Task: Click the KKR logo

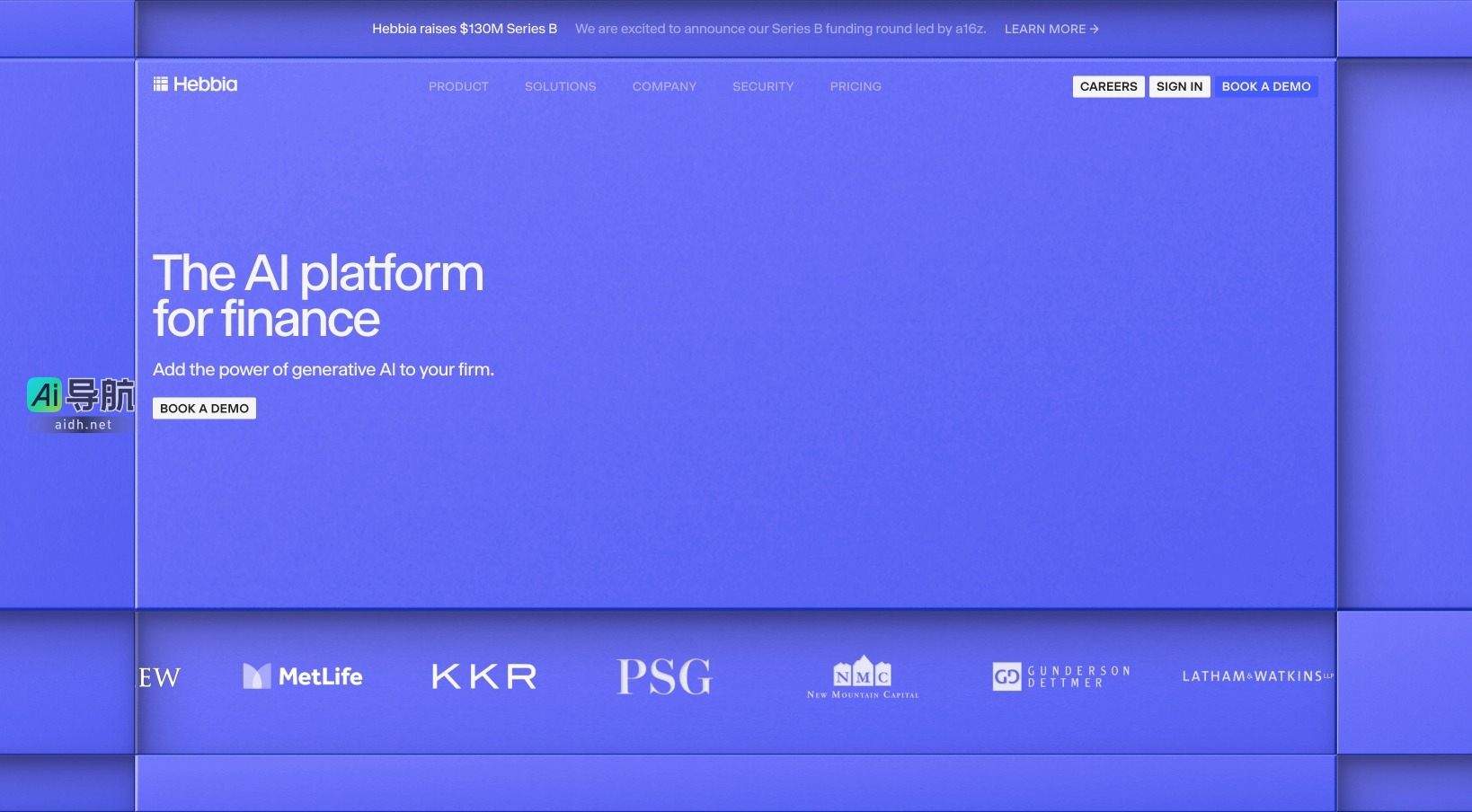Action: click(x=483, y=676)
